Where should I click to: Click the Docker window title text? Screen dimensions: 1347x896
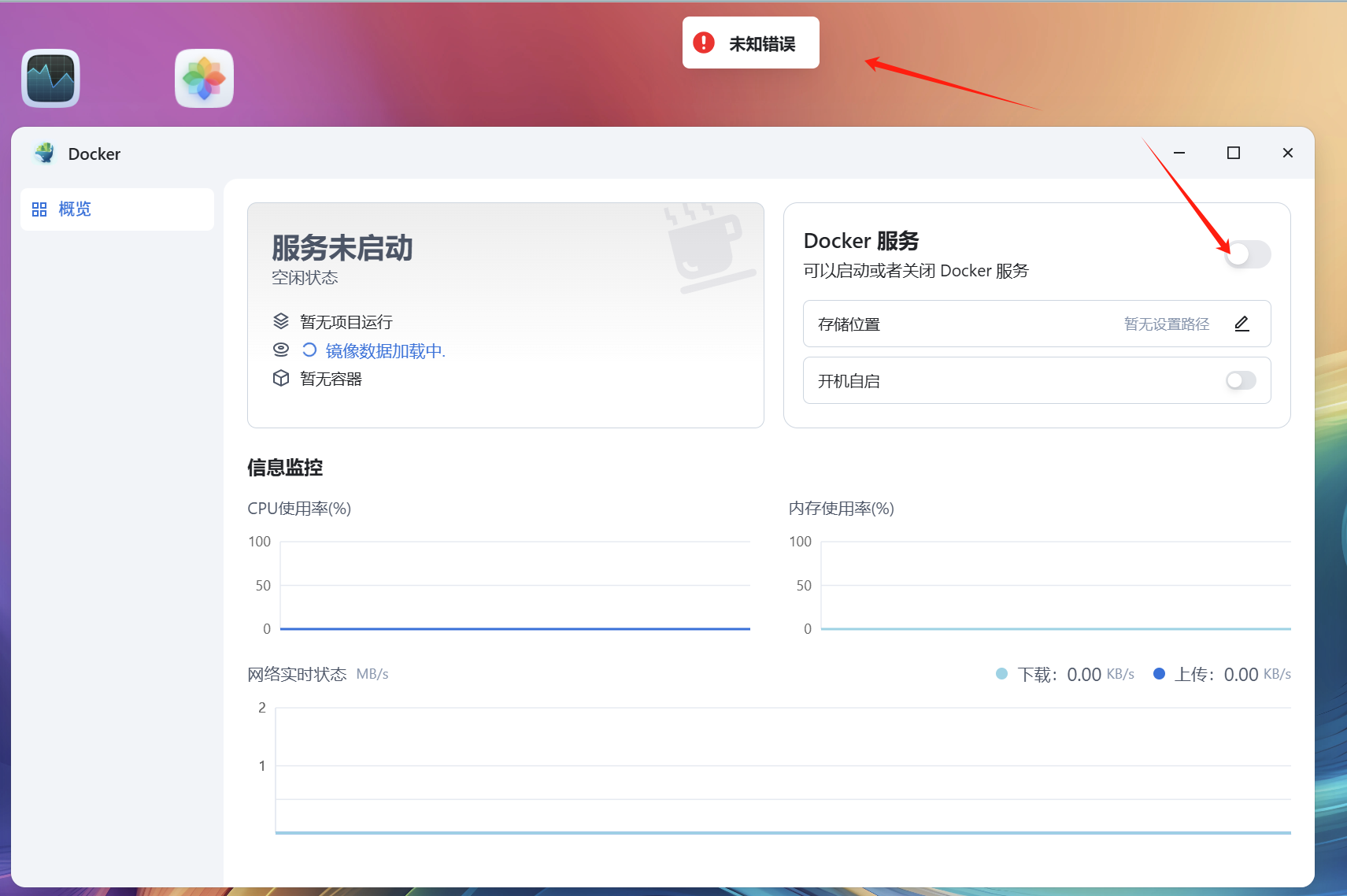(94, 154)
